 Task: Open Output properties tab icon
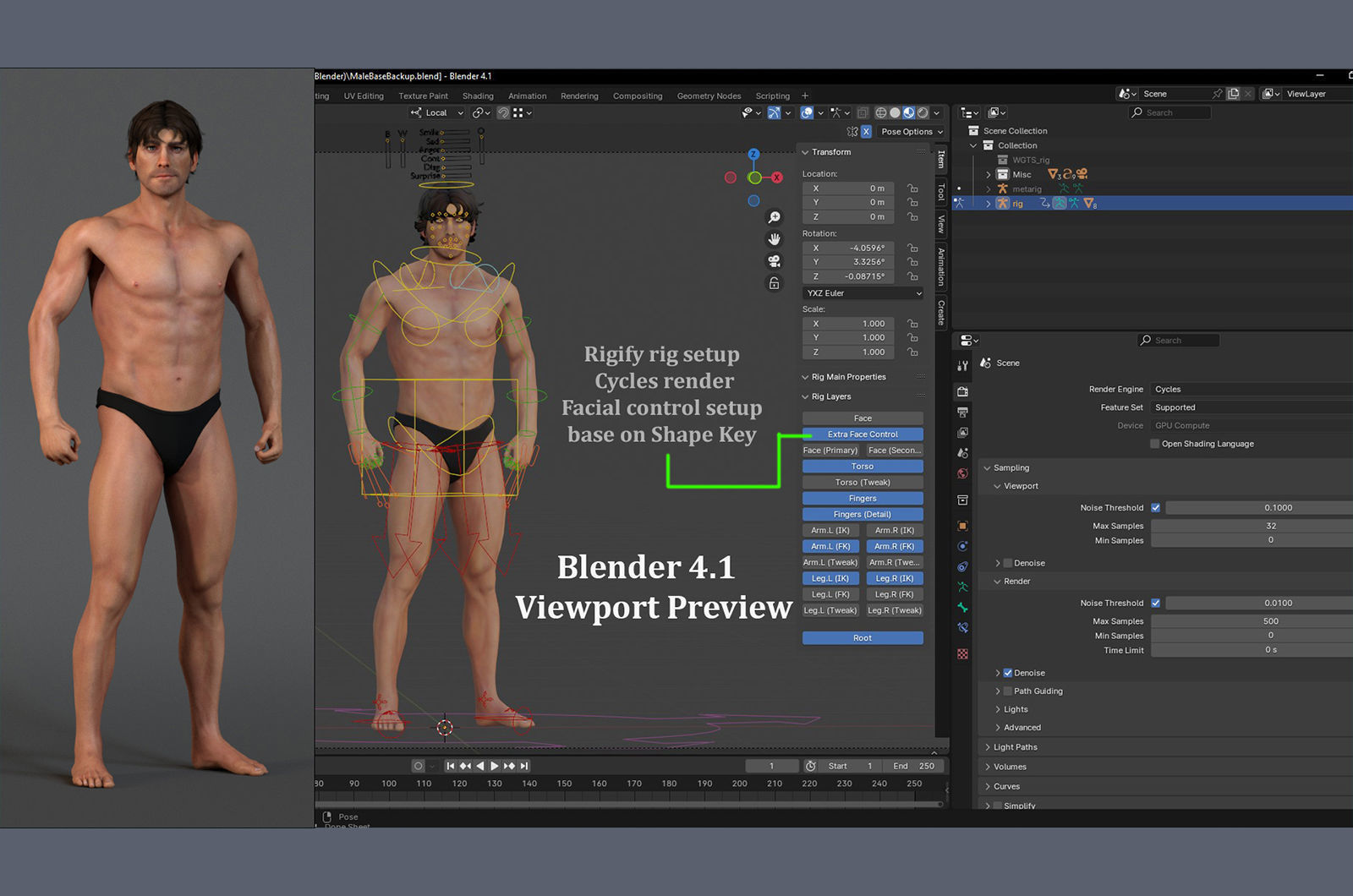[962, 412]
